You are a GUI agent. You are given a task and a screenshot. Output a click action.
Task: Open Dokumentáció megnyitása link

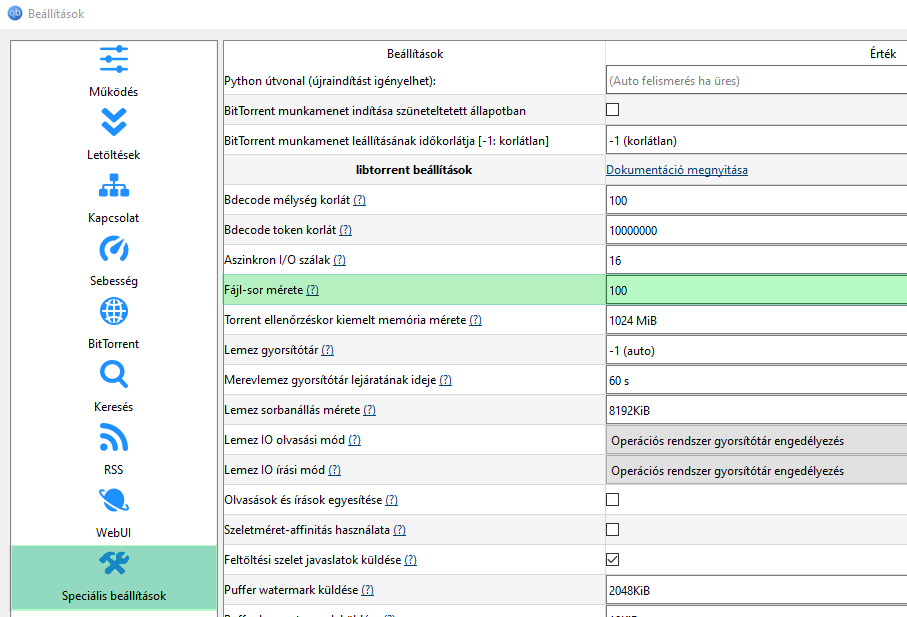click(677, 170)
